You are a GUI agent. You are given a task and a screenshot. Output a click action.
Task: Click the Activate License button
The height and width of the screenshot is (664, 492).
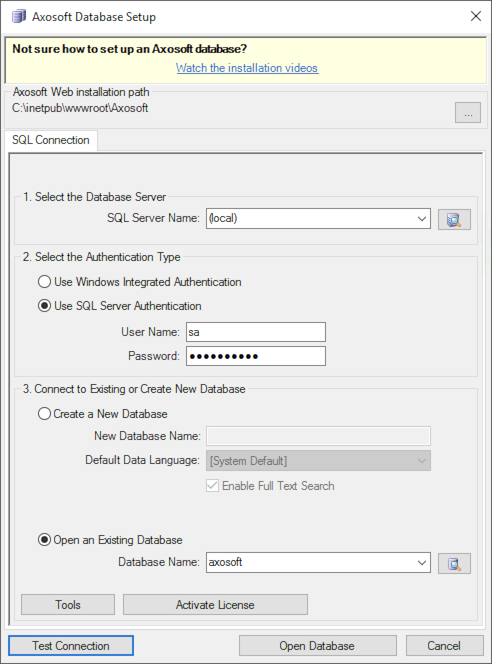click(215, 604)
